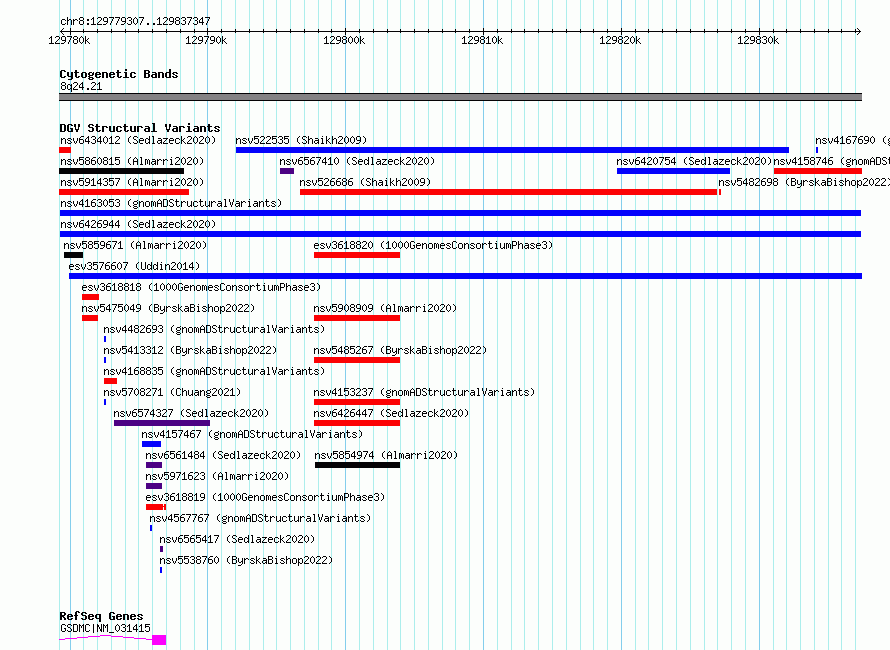Click the black bar under nsv5854974 (Almarri2020)
The width and height of the screenshot is (890, 650).
click(358, 466)
